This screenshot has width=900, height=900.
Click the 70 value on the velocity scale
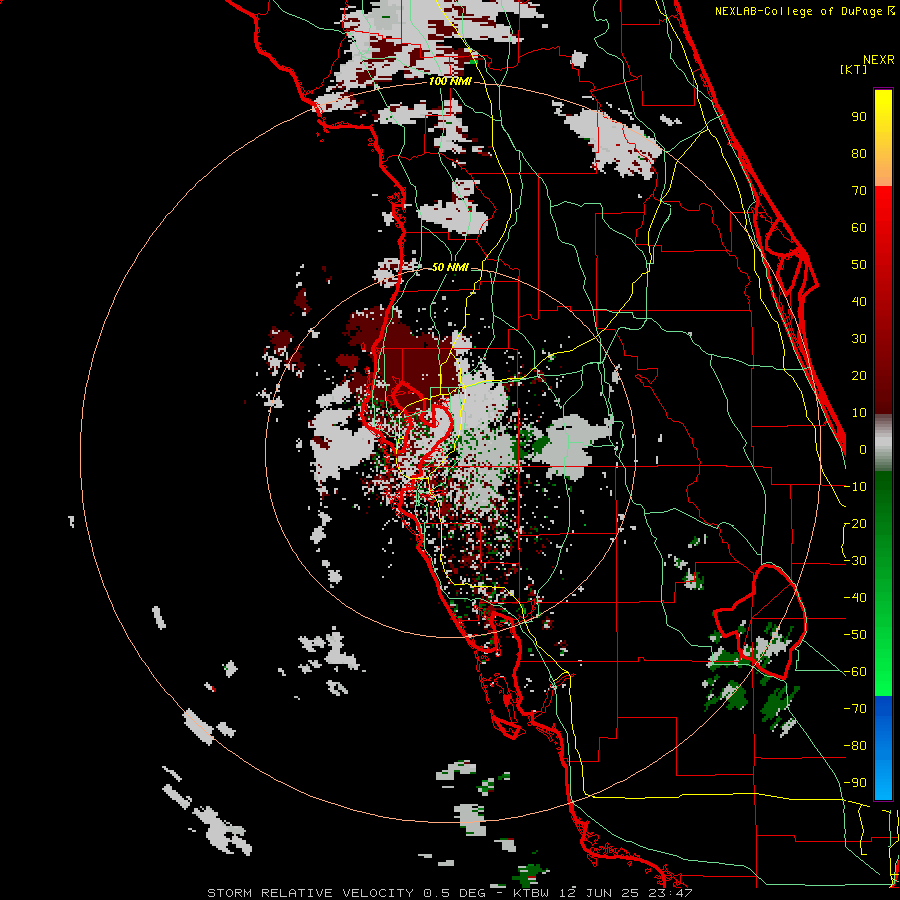[x=859, y=191]
